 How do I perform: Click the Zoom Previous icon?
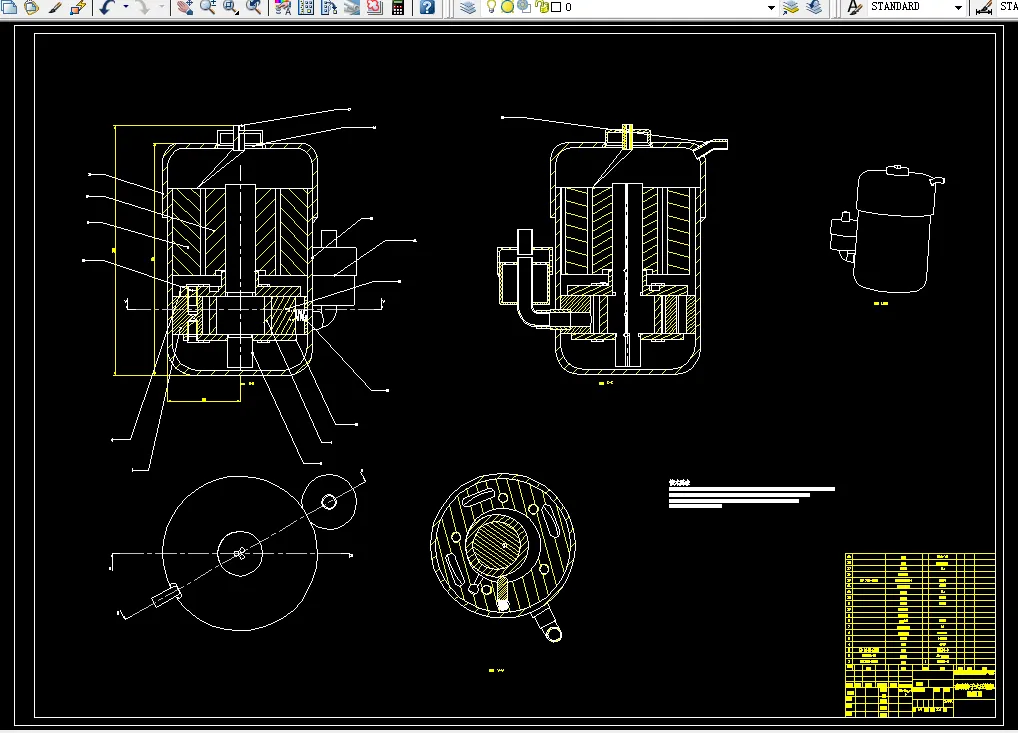(x=254, y=7)
